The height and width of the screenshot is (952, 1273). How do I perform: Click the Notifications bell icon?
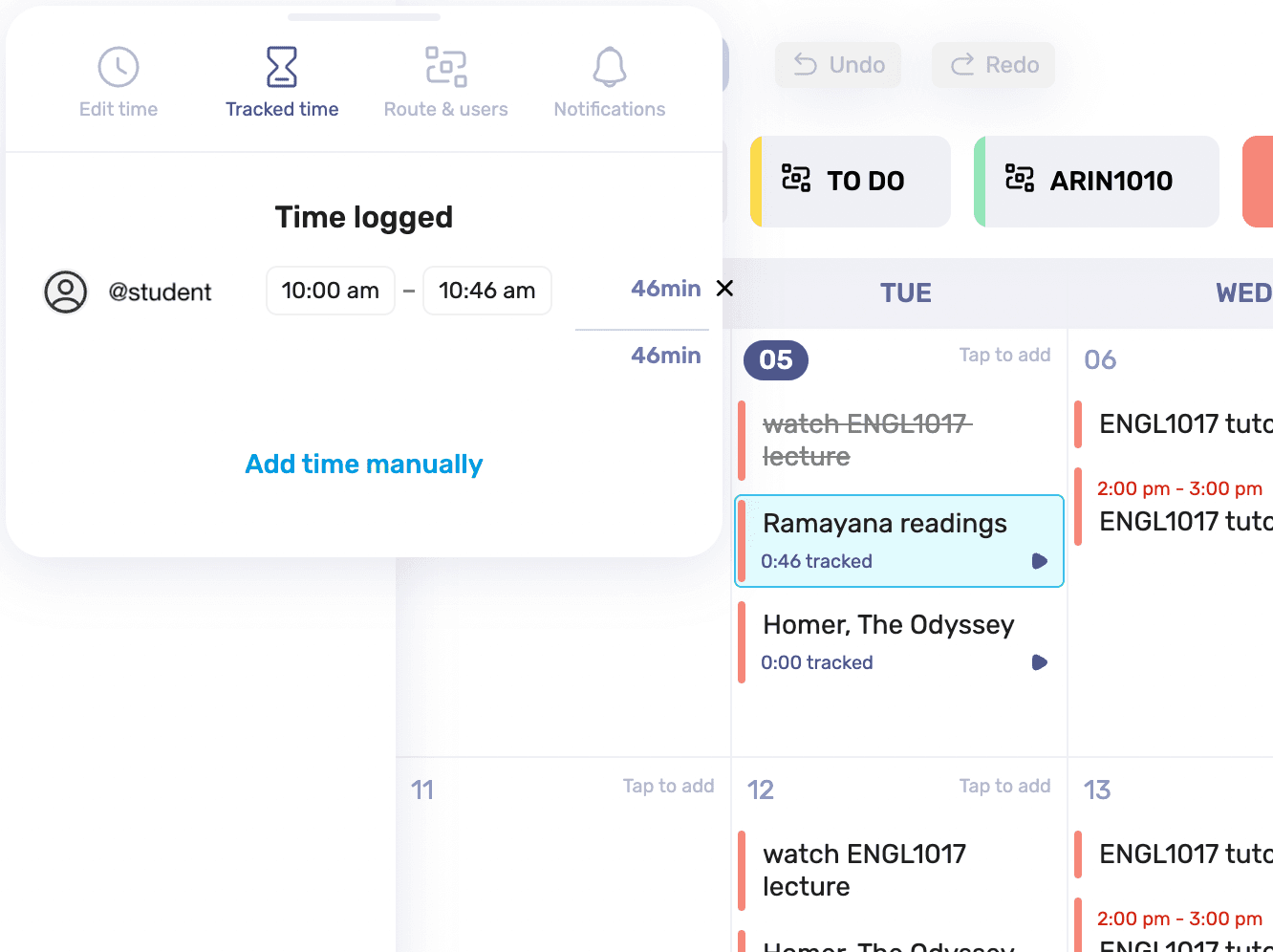609,65
